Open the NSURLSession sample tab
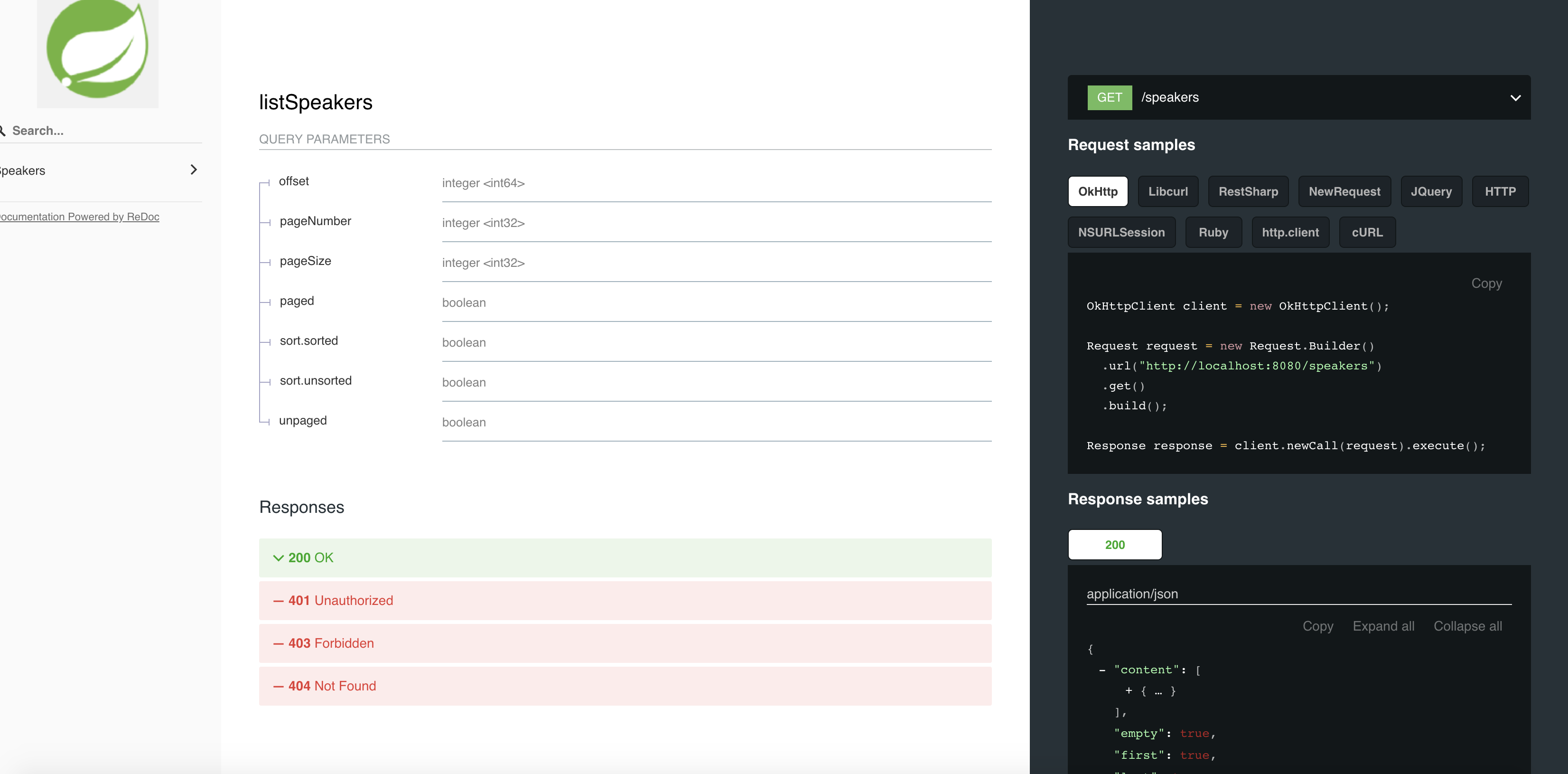 pyautogui.click(x=1121, y=232)
